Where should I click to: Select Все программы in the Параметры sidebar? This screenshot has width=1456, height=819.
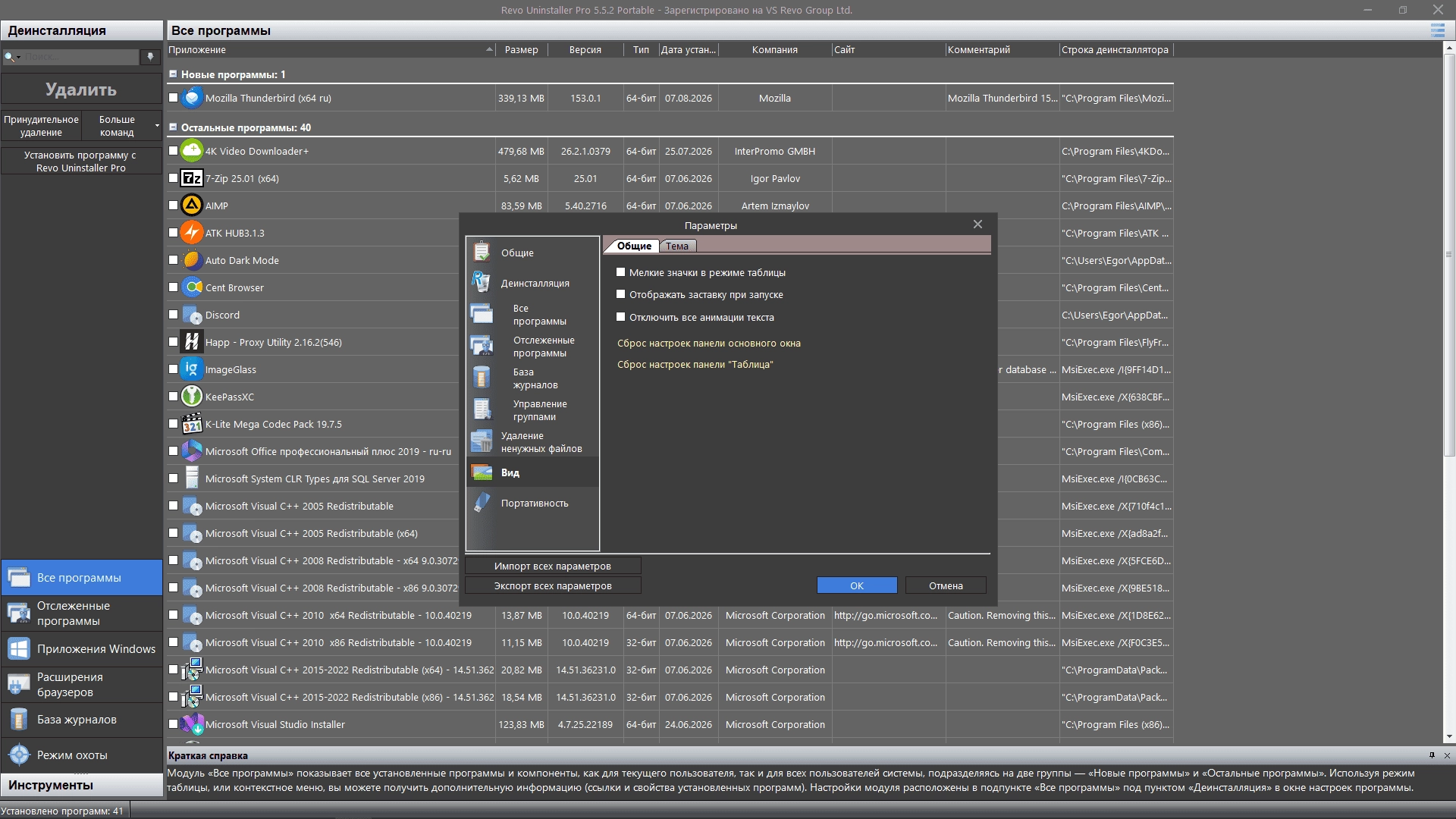(532, 315)
